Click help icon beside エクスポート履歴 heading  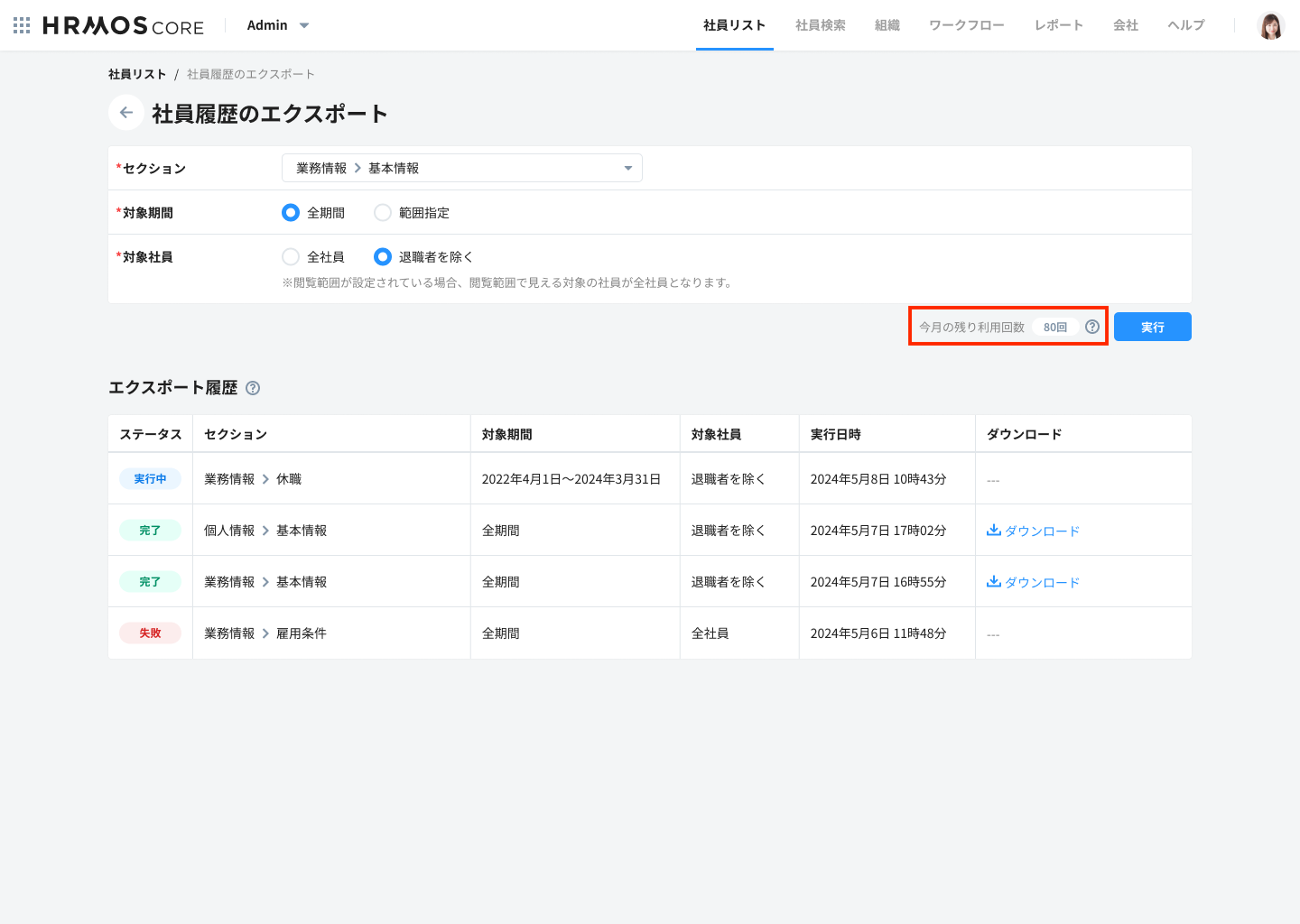(x=253, y=388)
